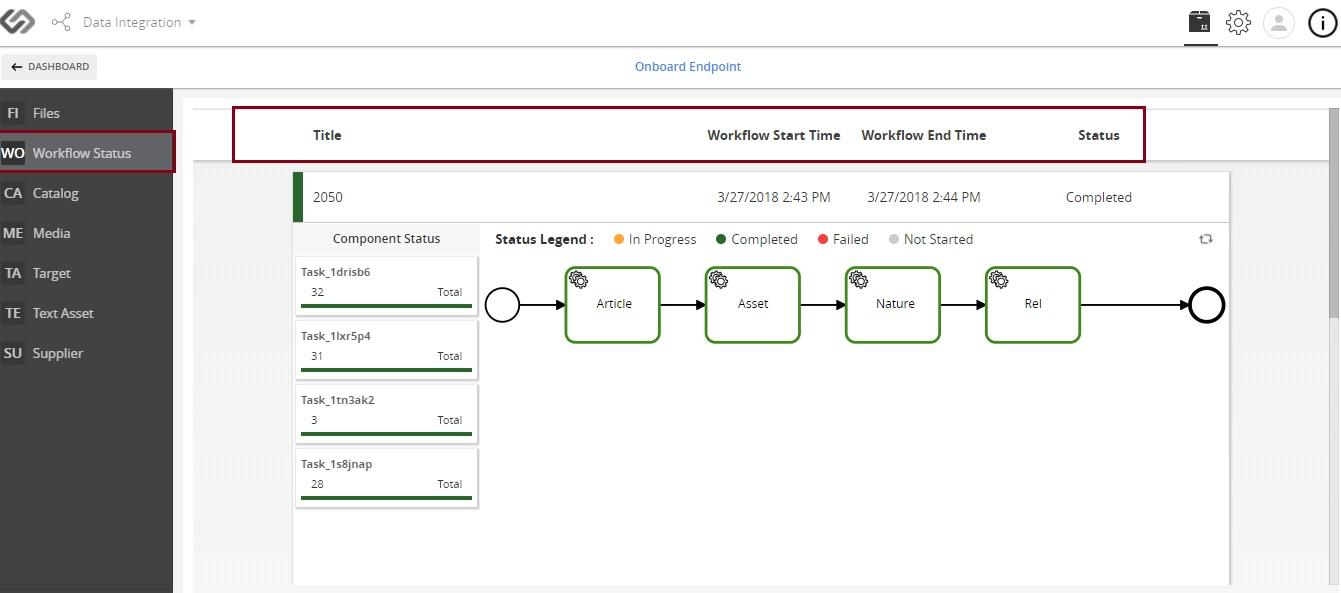The width and height of the screenshot is (1341, 593).
Task: Select Workflow Status in the sidebar
Action: pos(86,153)
